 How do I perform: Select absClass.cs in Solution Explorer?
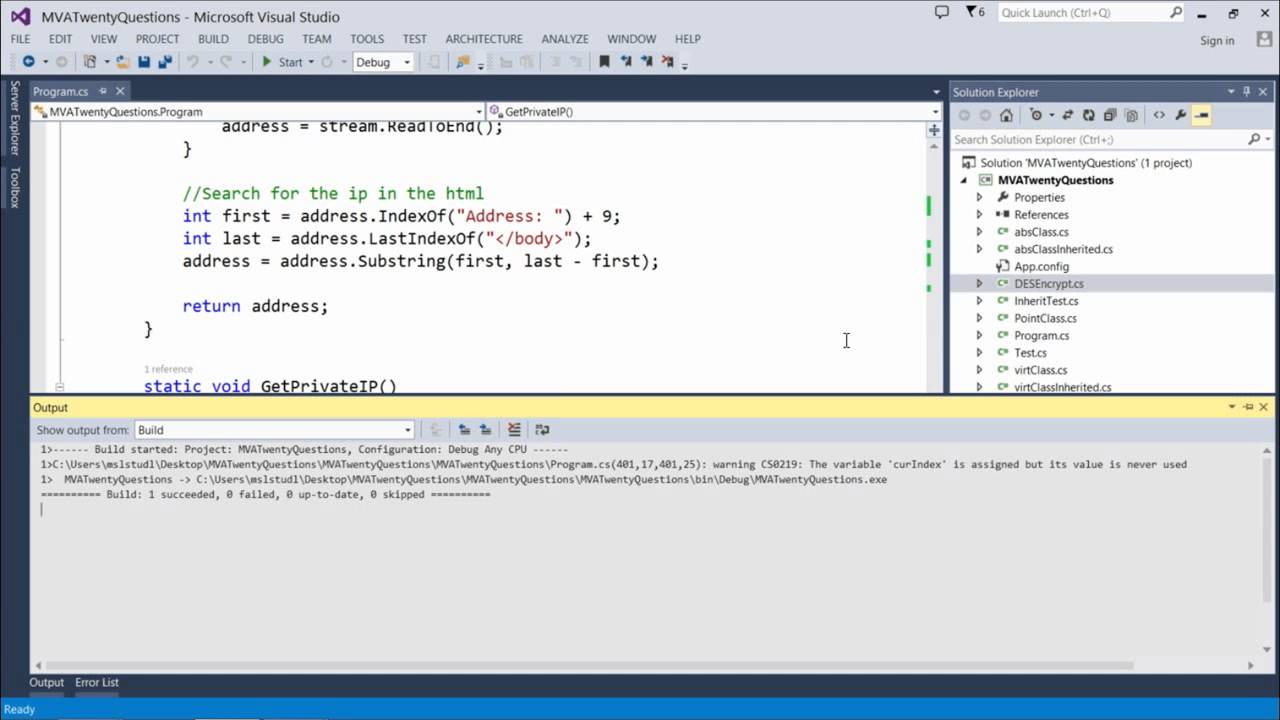pos(1041,233)
